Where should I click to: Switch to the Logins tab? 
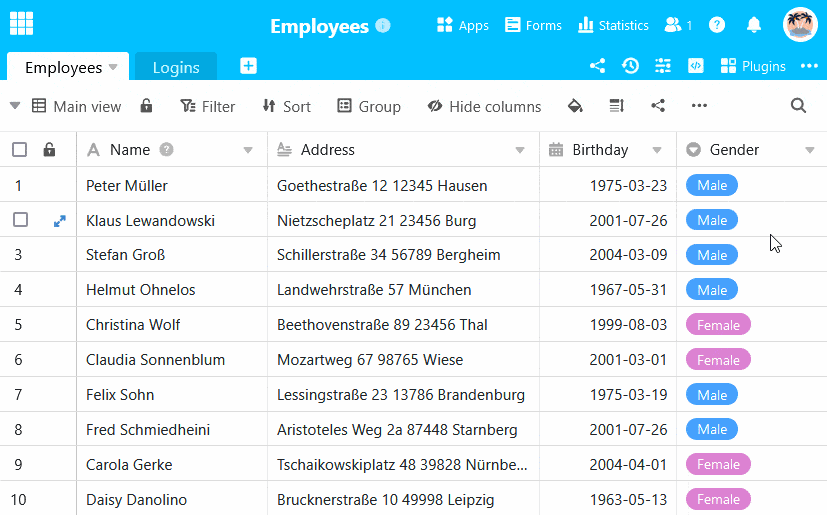tap(176, 68)
